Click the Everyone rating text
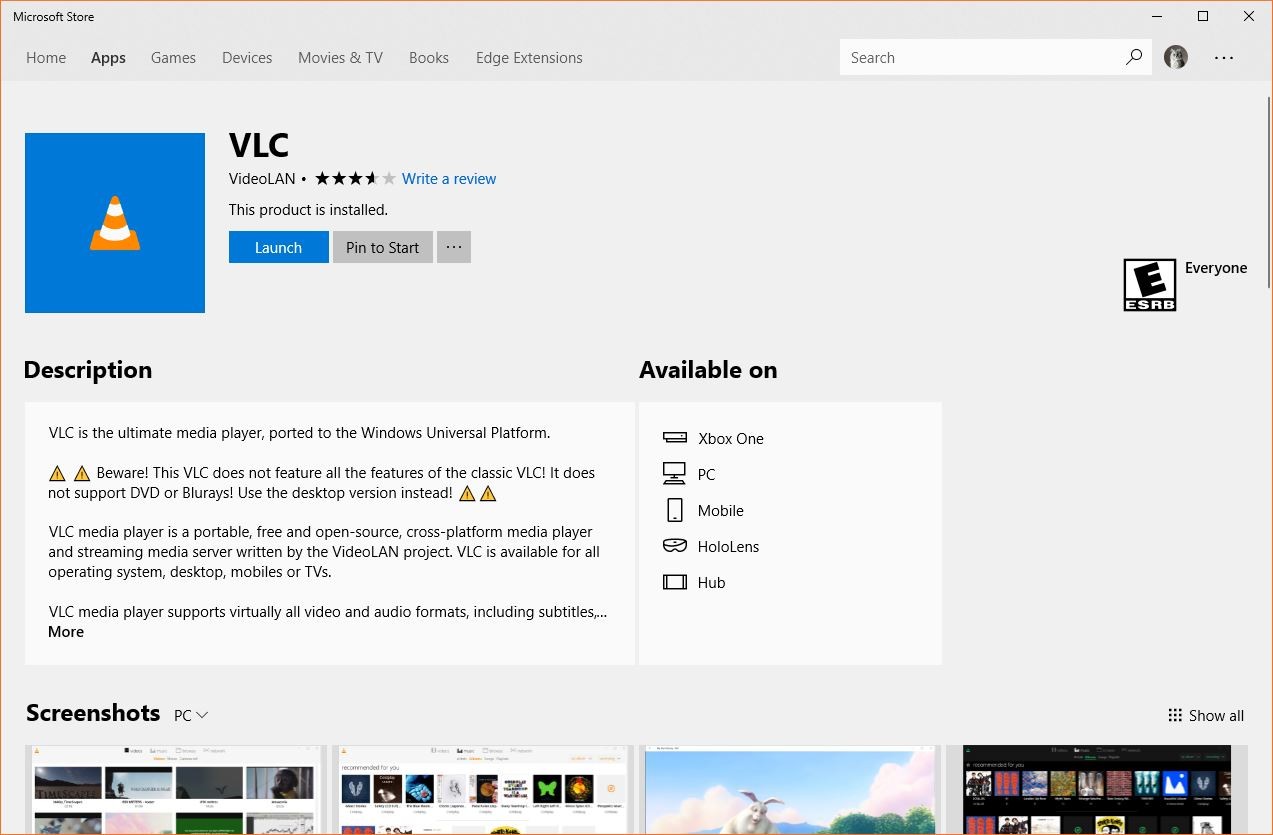1273x835 pixels. (1216, 268)
